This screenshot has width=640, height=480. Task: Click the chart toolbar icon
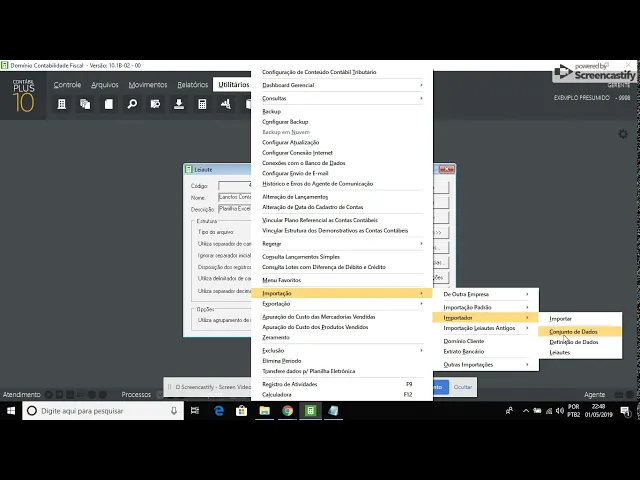tap(226, 104)
